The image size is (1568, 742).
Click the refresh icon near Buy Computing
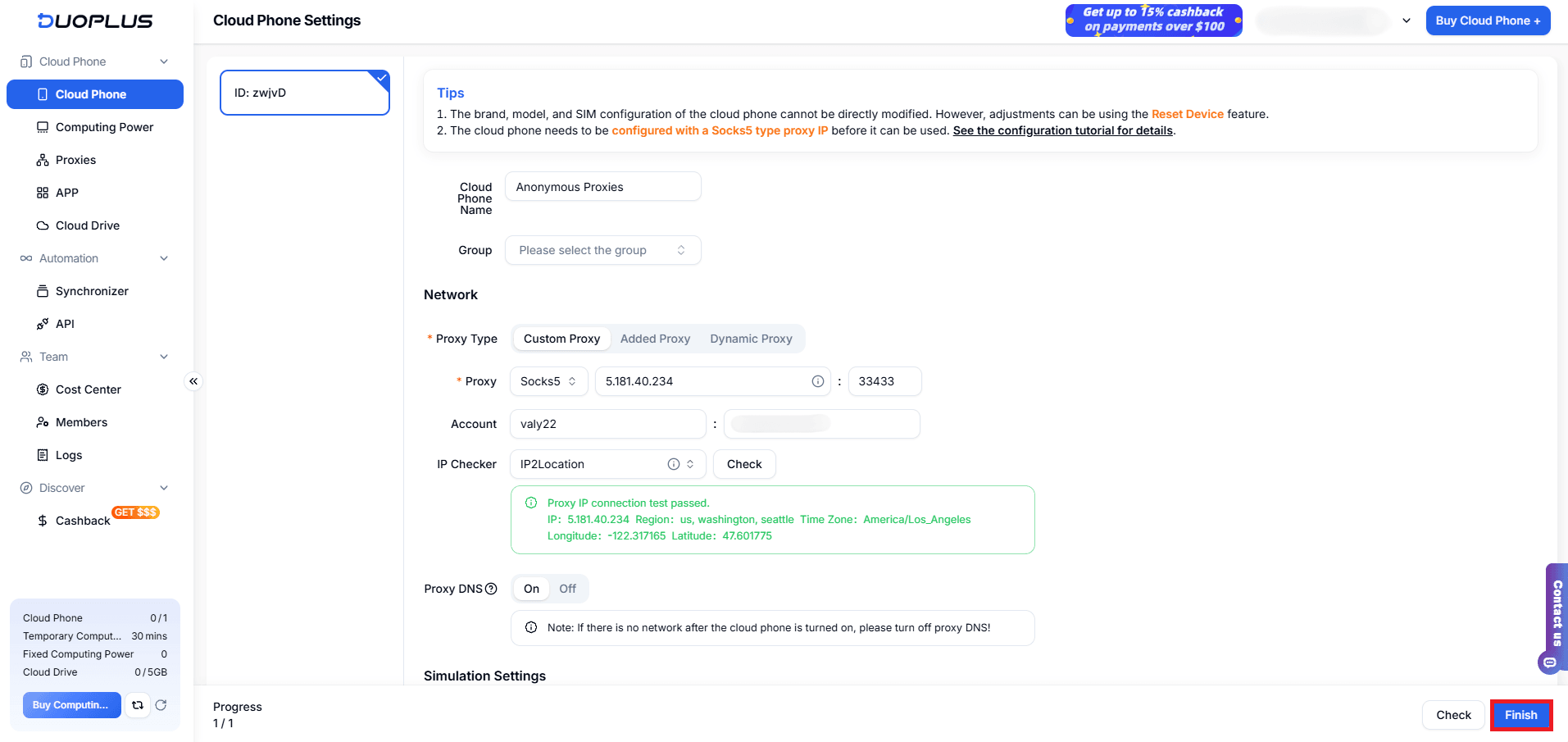click(161, 705)
